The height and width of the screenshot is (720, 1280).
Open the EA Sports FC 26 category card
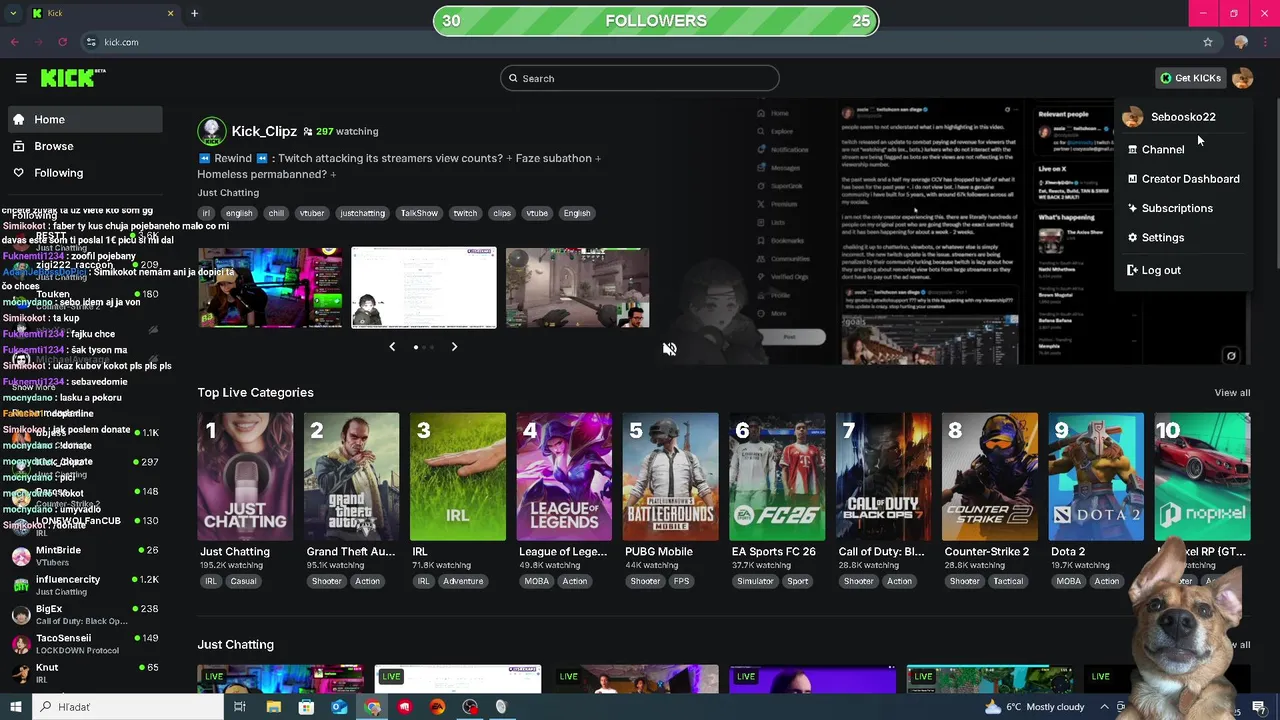coord(777,477)
